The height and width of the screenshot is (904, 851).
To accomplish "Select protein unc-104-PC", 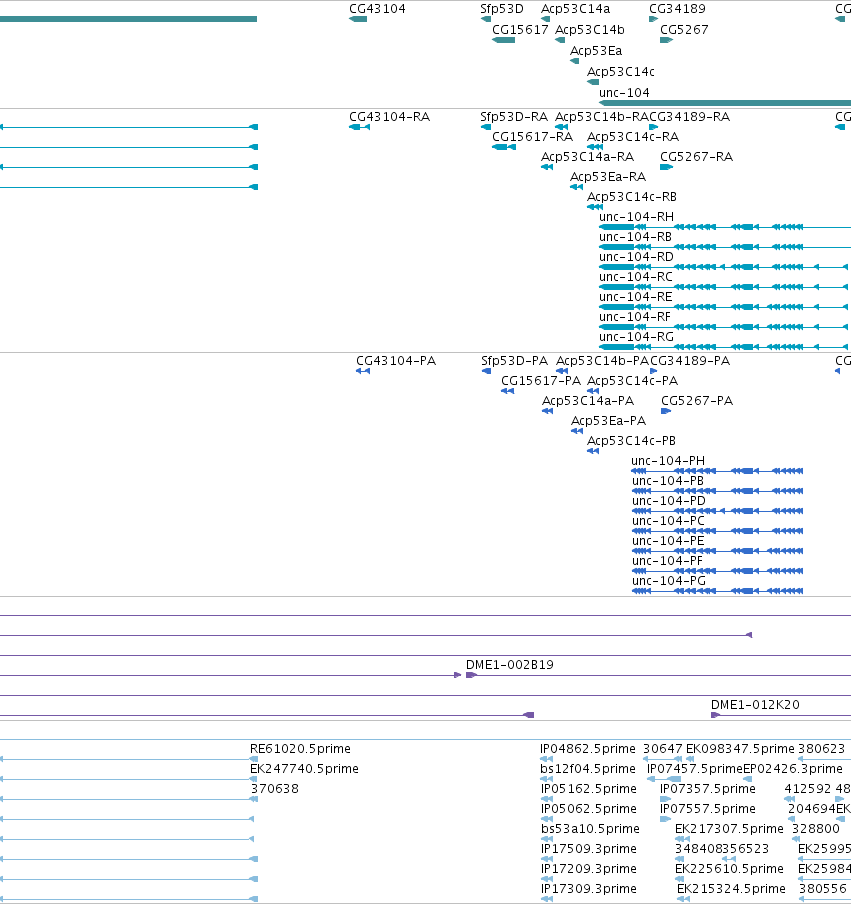I will pos(668,521).
